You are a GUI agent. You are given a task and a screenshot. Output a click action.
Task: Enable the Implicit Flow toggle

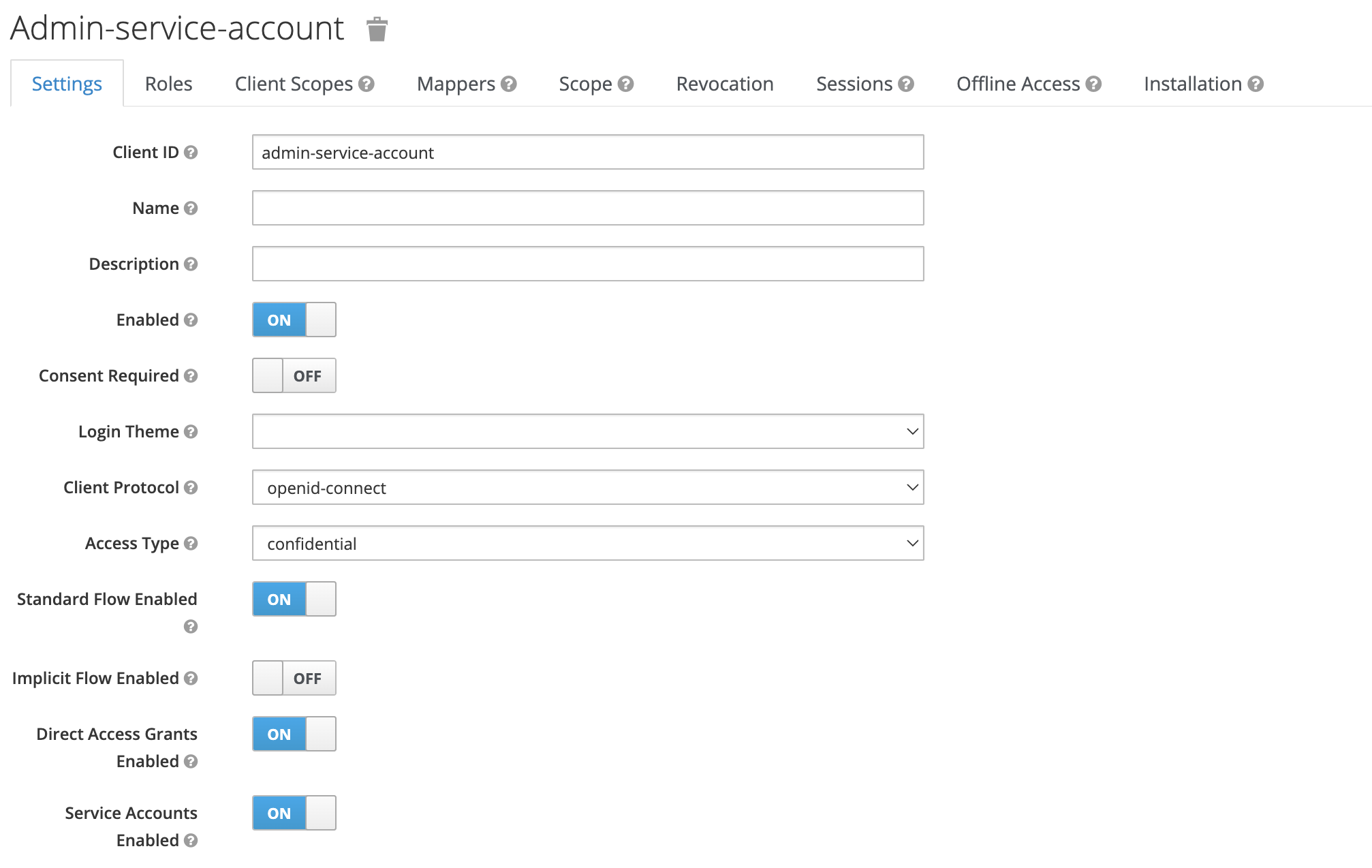point(294,678)
